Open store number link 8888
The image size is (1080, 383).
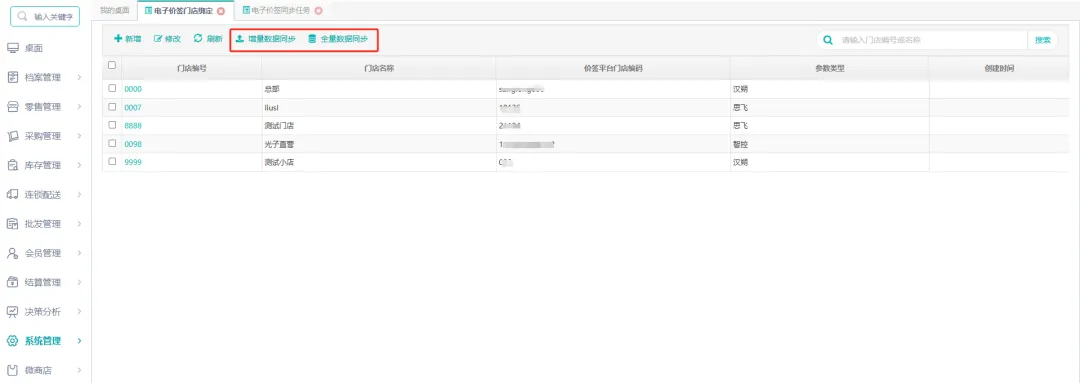pyautogui.click(x=133, y=126)
